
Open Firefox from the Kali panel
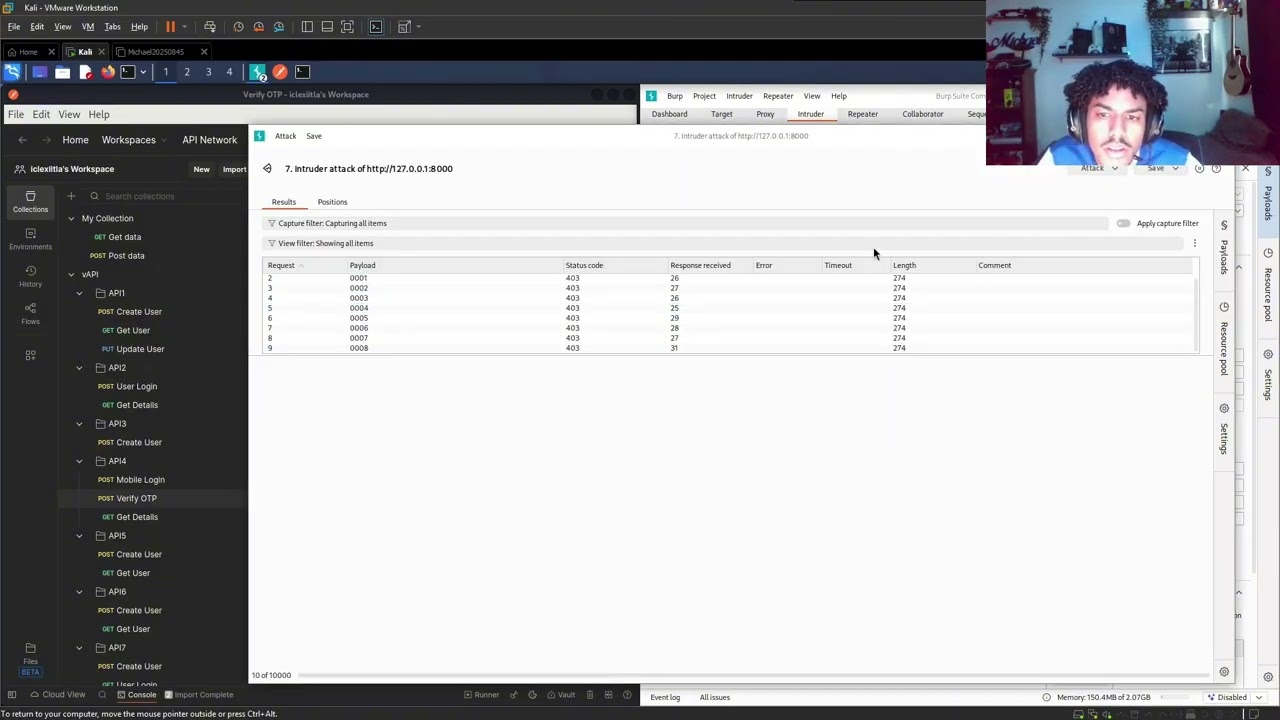[x=108, y=72]
